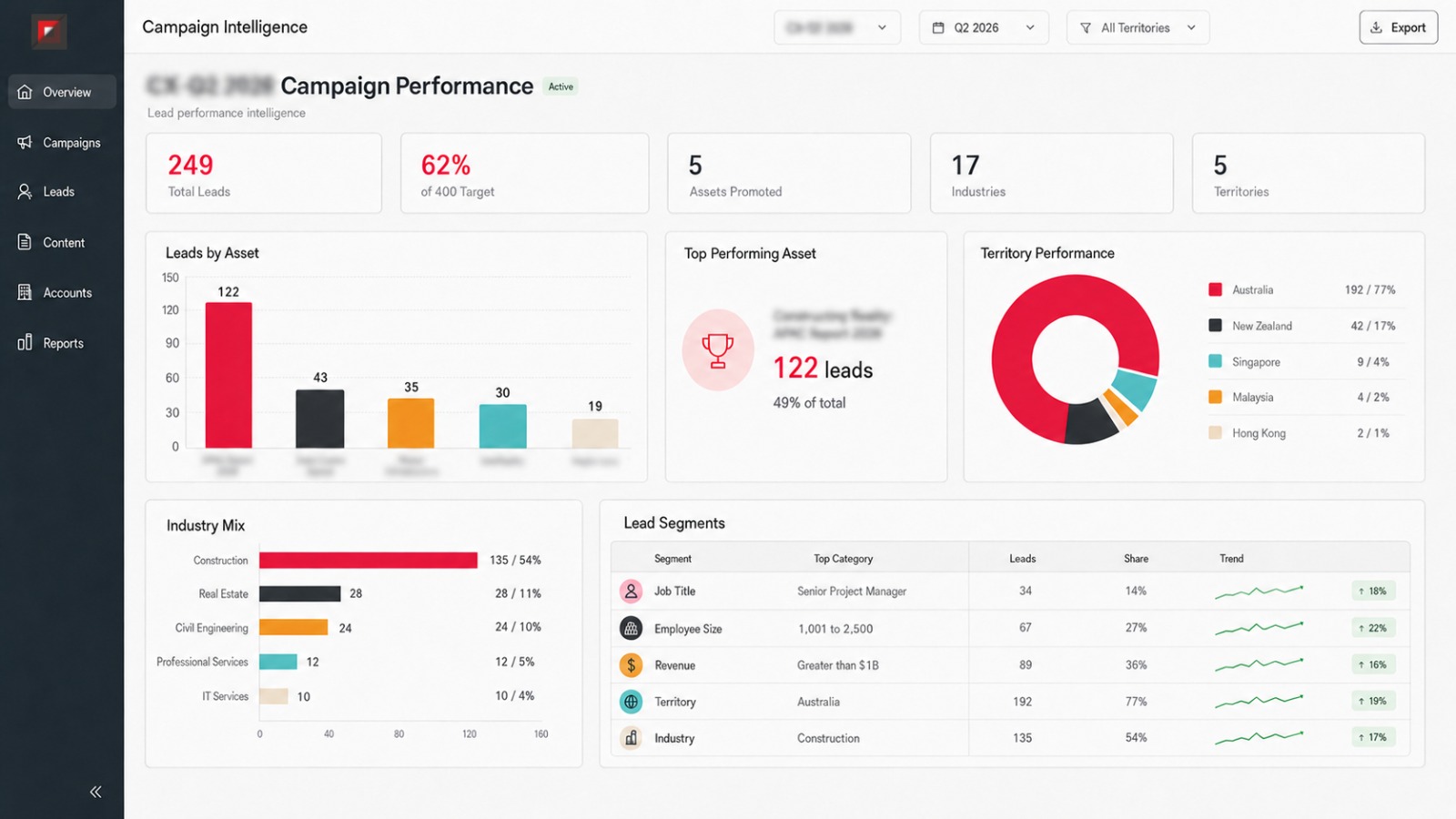Click the beige 19 bar in Leads by Asset
This screenshot has height=819, width=1456.
[x=595, y=433]
